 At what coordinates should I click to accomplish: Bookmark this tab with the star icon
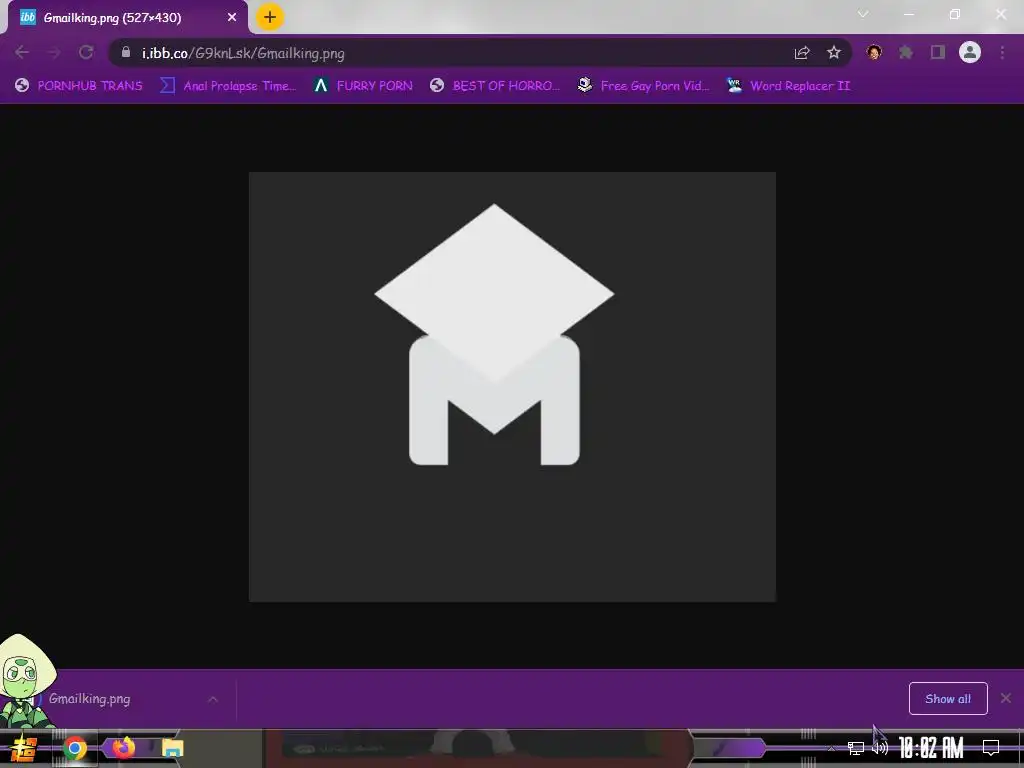point(834,52)
